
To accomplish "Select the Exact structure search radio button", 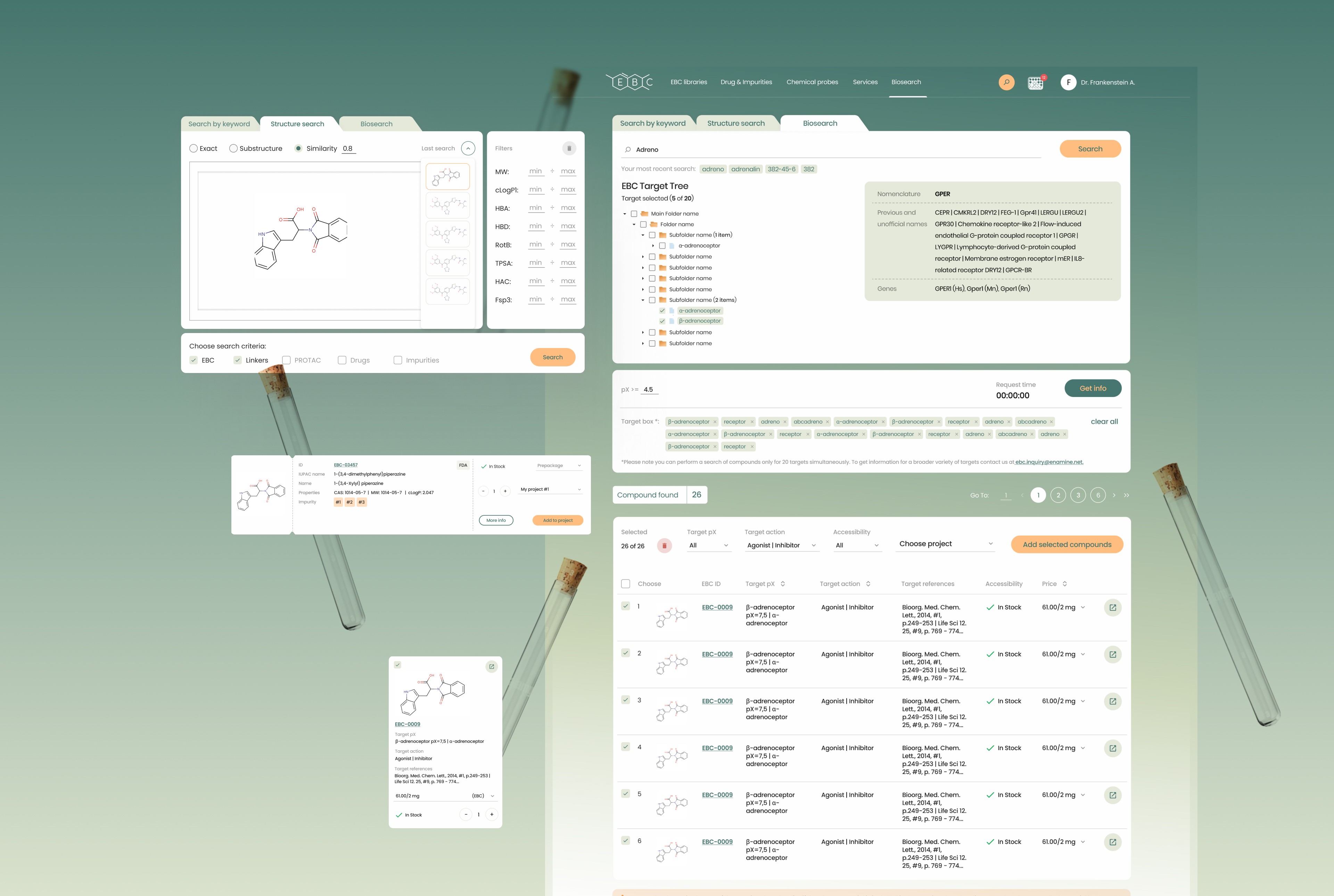I will pos(193,148).
